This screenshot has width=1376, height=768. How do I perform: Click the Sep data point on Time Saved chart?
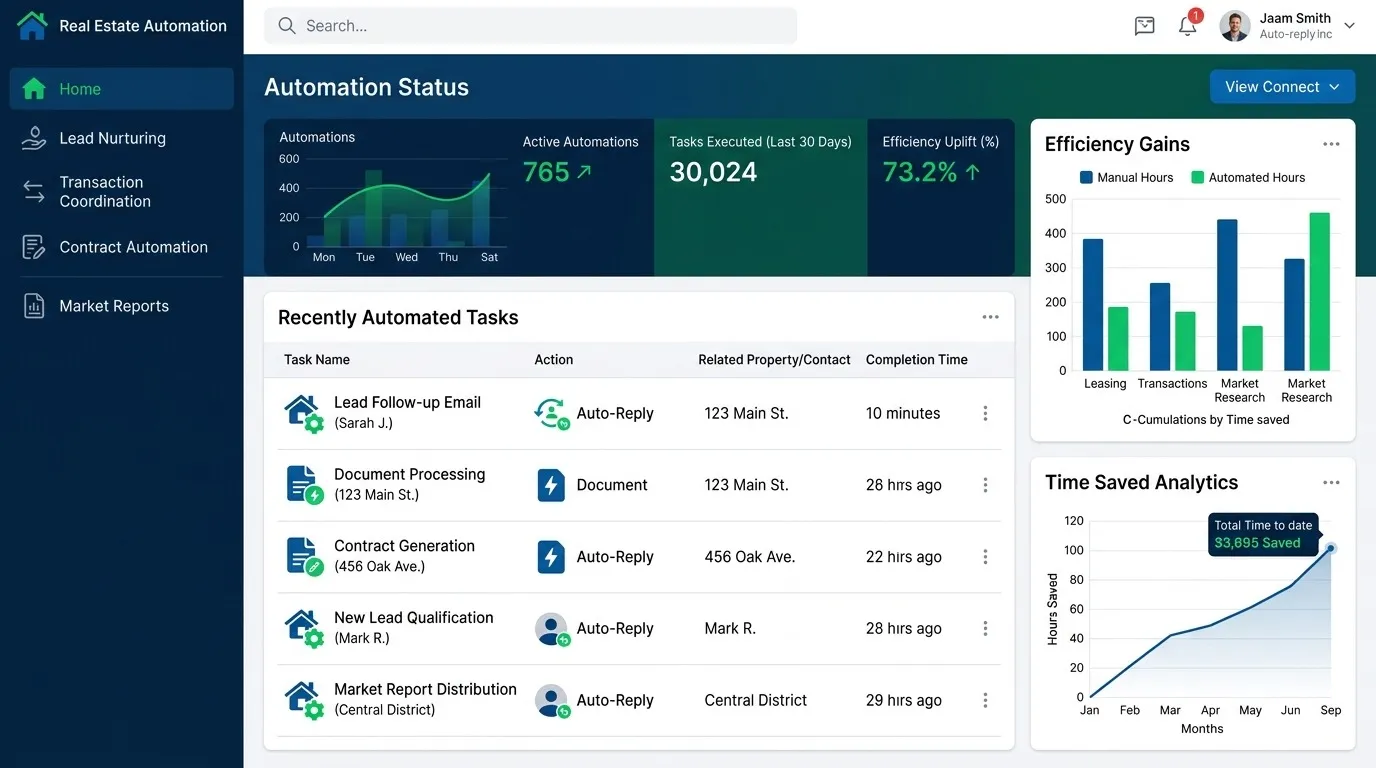[x=1330, y=548]
